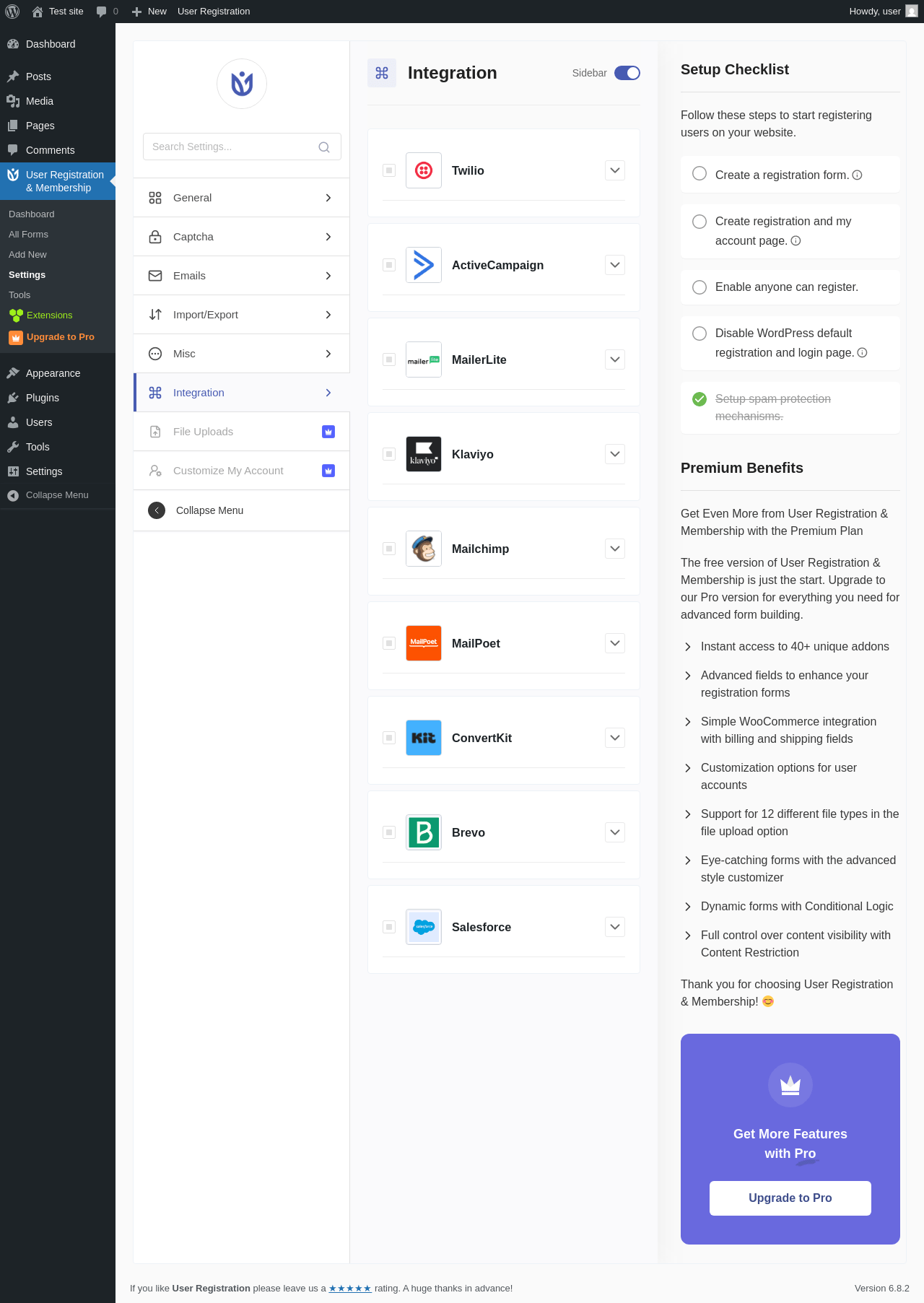Click info icon next to account page
This screenshot has width=924, height=1303.
tap(796, 241)
